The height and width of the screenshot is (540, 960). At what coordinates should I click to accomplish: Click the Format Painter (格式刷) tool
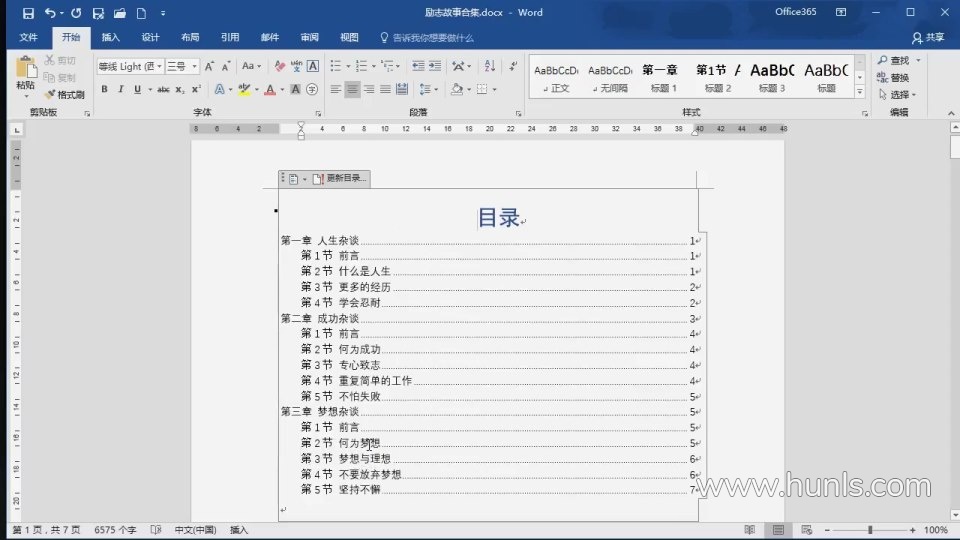point(64,94)
